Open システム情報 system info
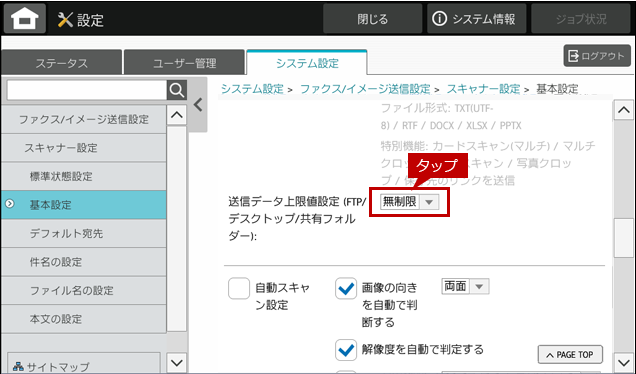The image size is (636, 374). pyautogui.click(x=477, y=19)
